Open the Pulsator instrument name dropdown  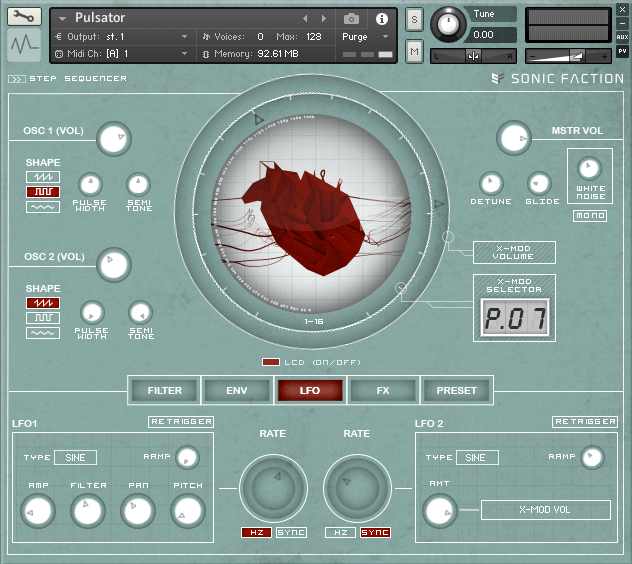coord(62,19)
